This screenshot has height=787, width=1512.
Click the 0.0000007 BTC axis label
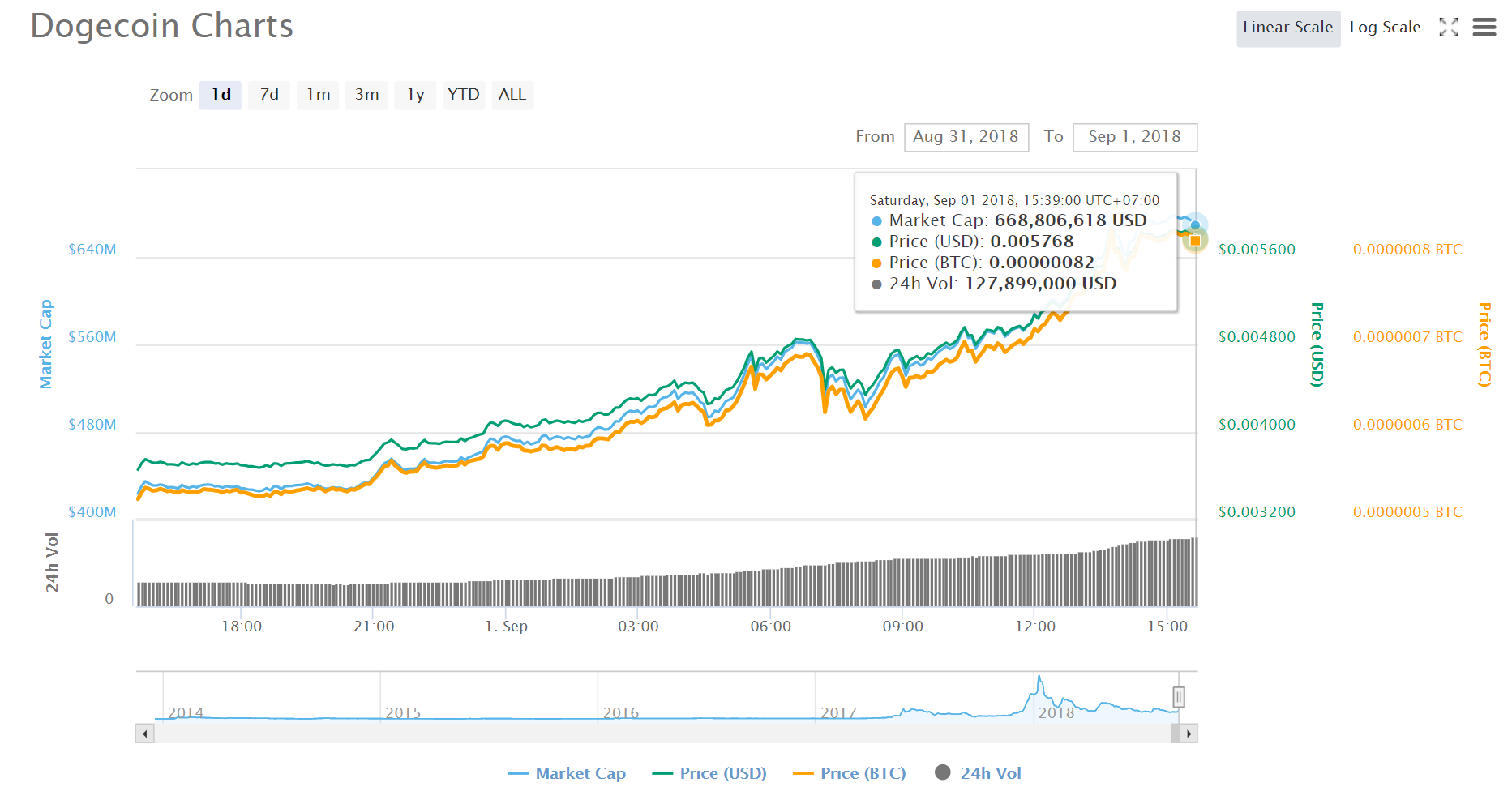pos(1407,337)
